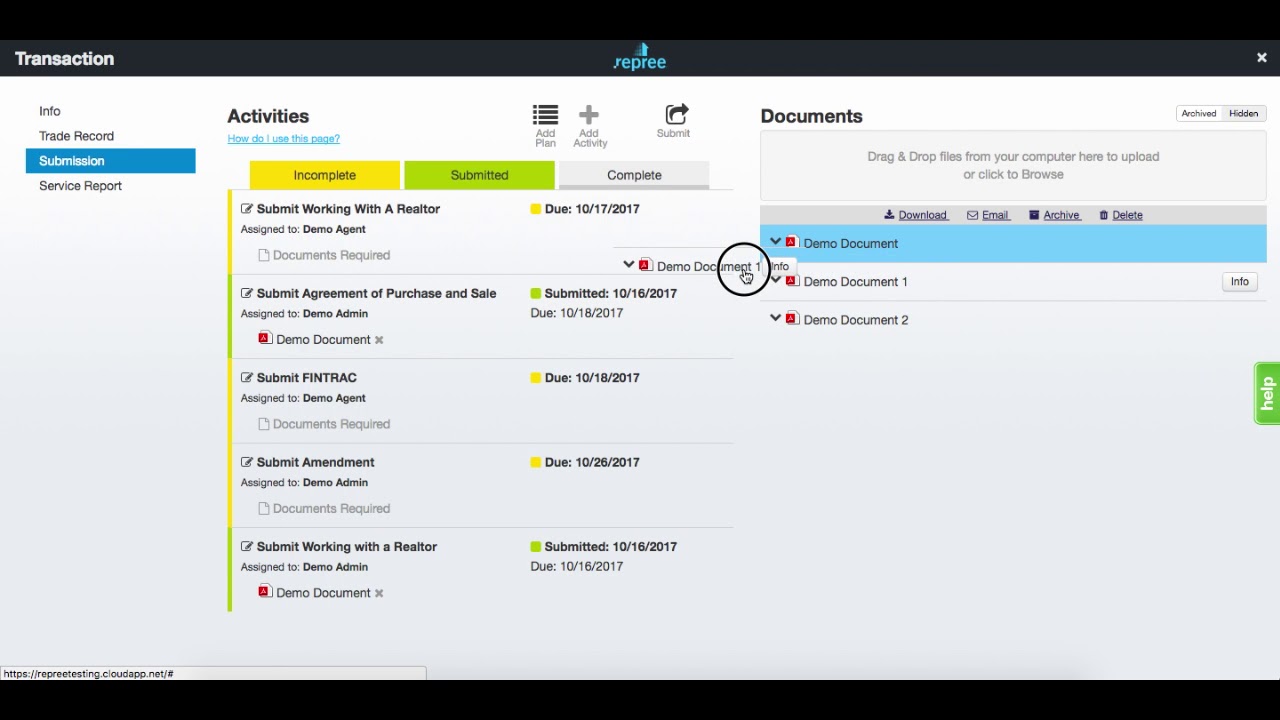Click PDF icon of Demo Document row
The height and width of the screenshot is (720, 1280).
point(792,242)
